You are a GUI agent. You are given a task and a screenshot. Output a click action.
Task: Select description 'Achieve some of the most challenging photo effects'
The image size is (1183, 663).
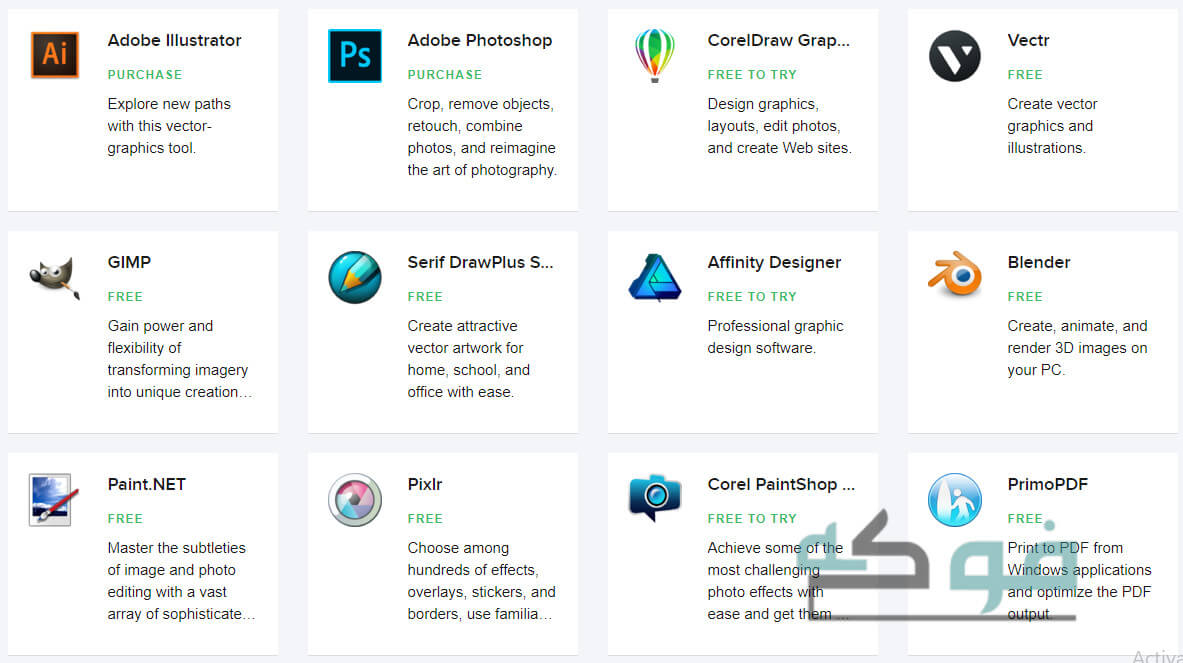pos(778,581)
